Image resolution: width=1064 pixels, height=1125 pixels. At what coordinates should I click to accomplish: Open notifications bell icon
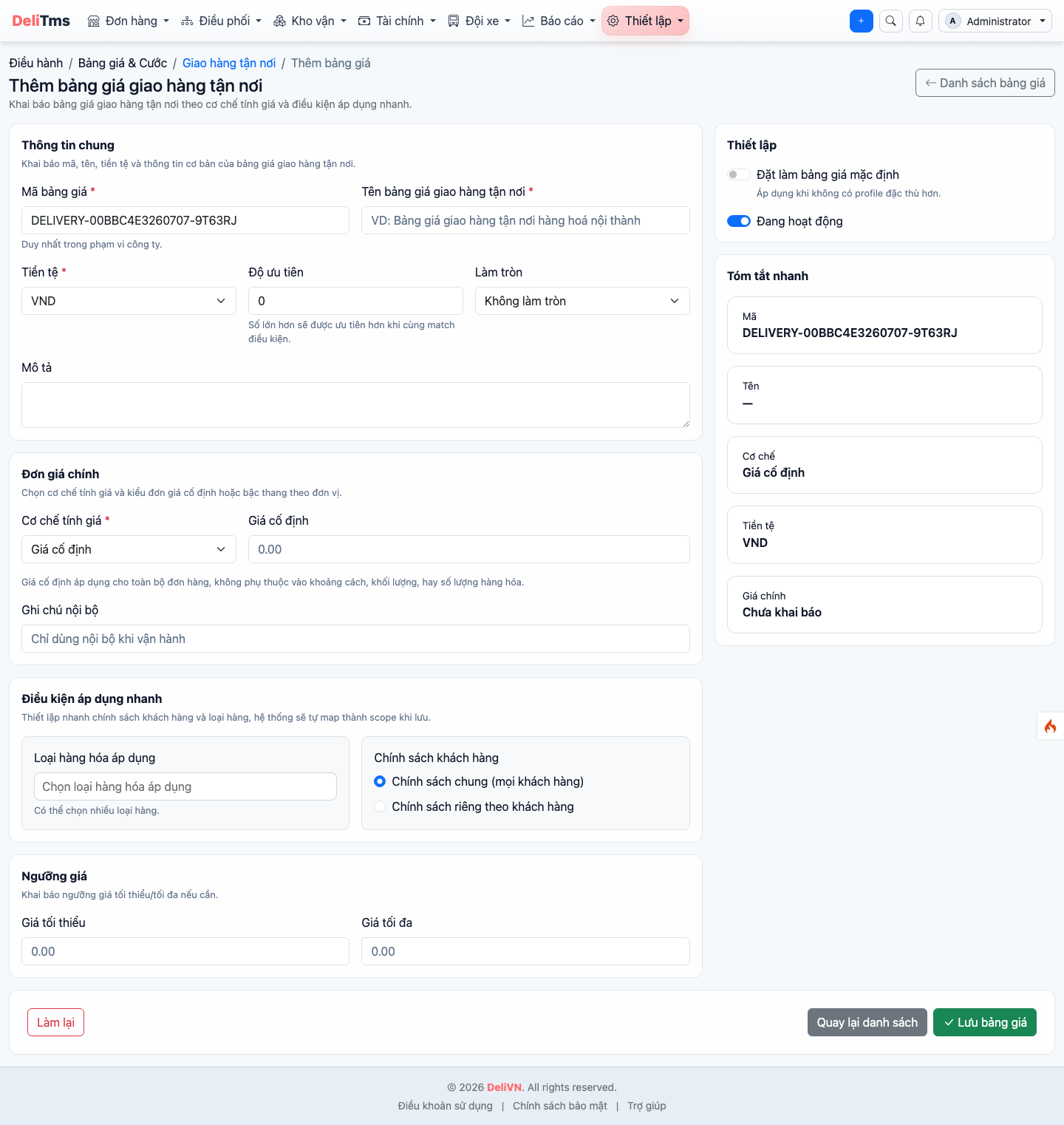pos(921,21)
